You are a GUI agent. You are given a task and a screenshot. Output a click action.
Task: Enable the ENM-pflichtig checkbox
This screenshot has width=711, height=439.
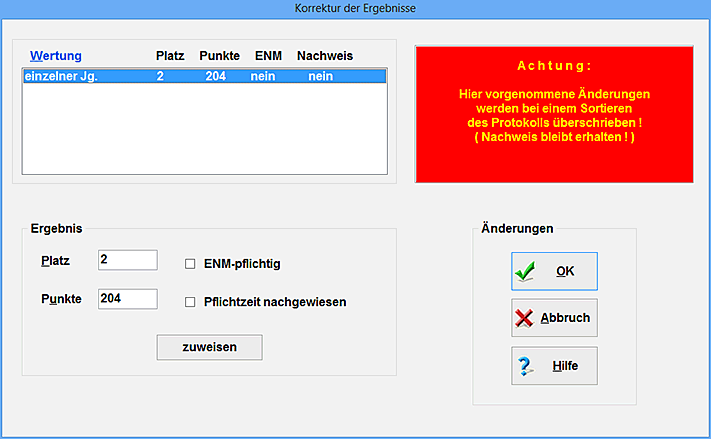pos(190,265)
